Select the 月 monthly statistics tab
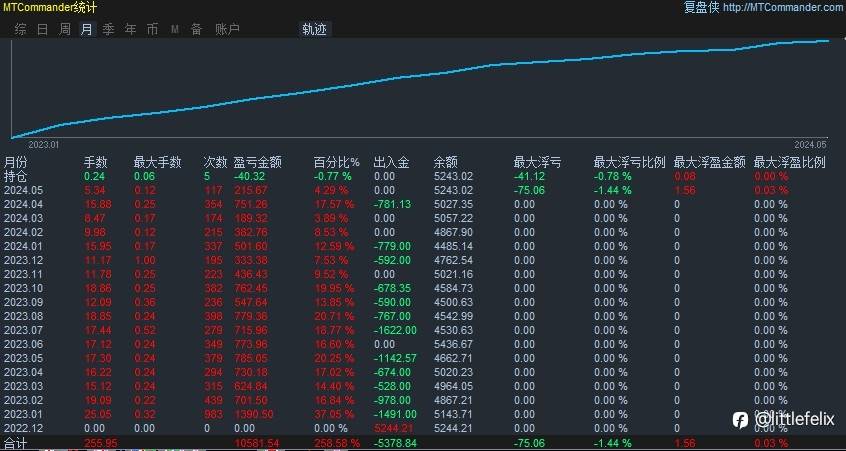 tap(87, 29)
